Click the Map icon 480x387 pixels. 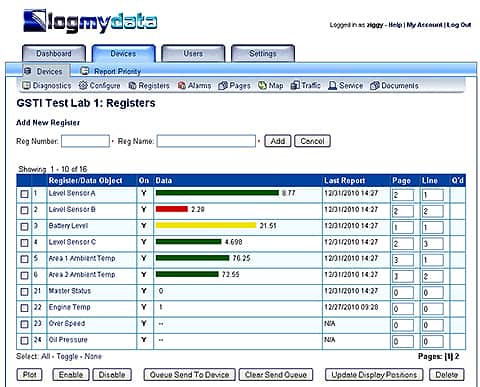(262, 86)
